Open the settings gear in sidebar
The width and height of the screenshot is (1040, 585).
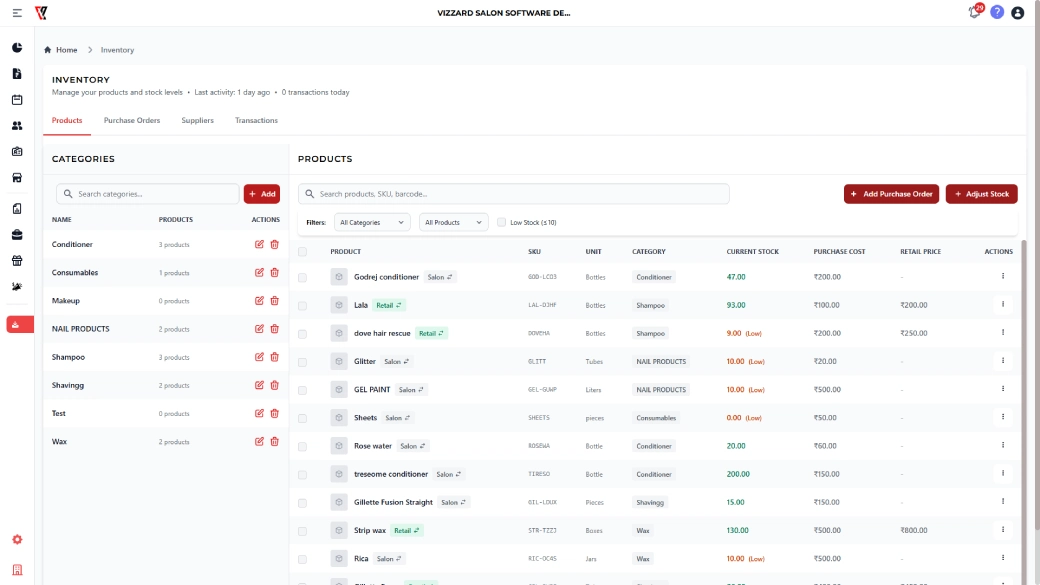17,540
